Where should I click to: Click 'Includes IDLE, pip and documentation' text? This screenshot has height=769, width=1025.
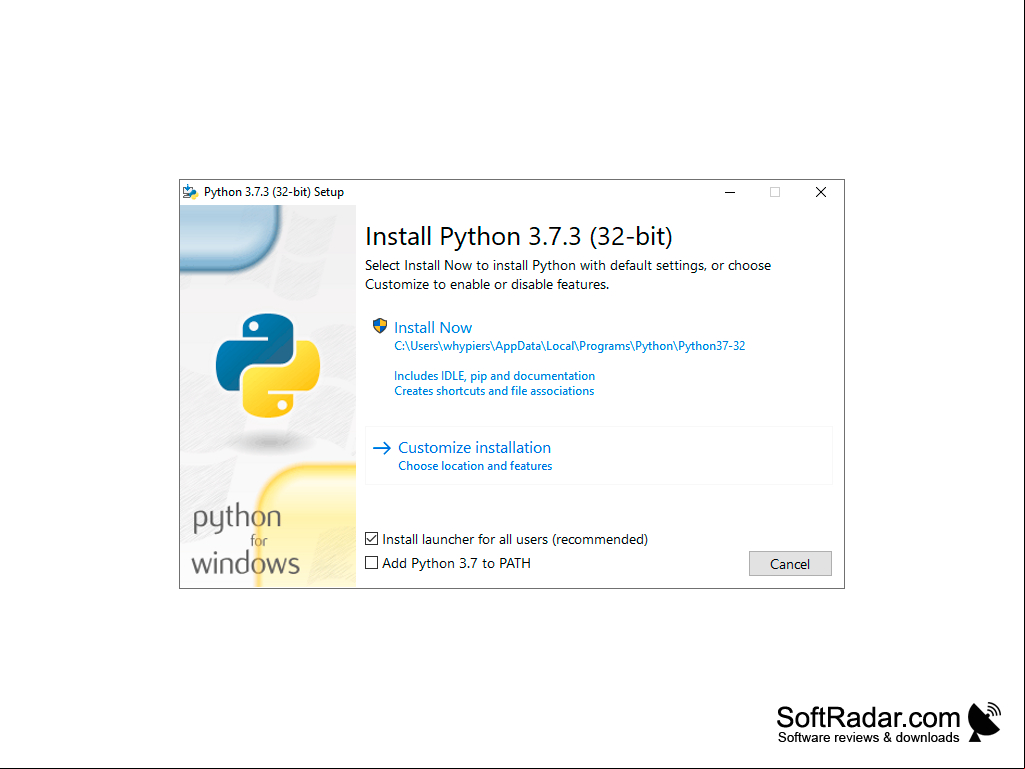pos(494,376)
